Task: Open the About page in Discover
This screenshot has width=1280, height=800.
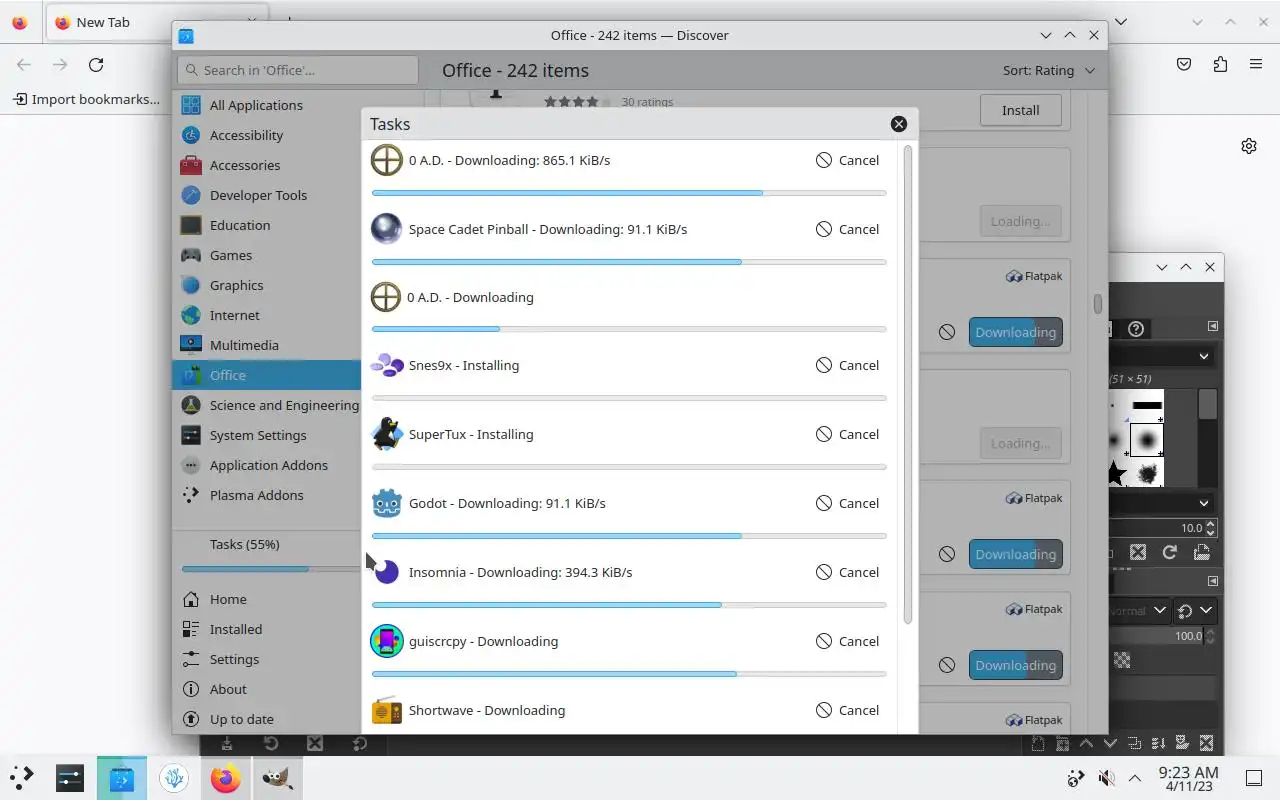Action: point(267,689)
